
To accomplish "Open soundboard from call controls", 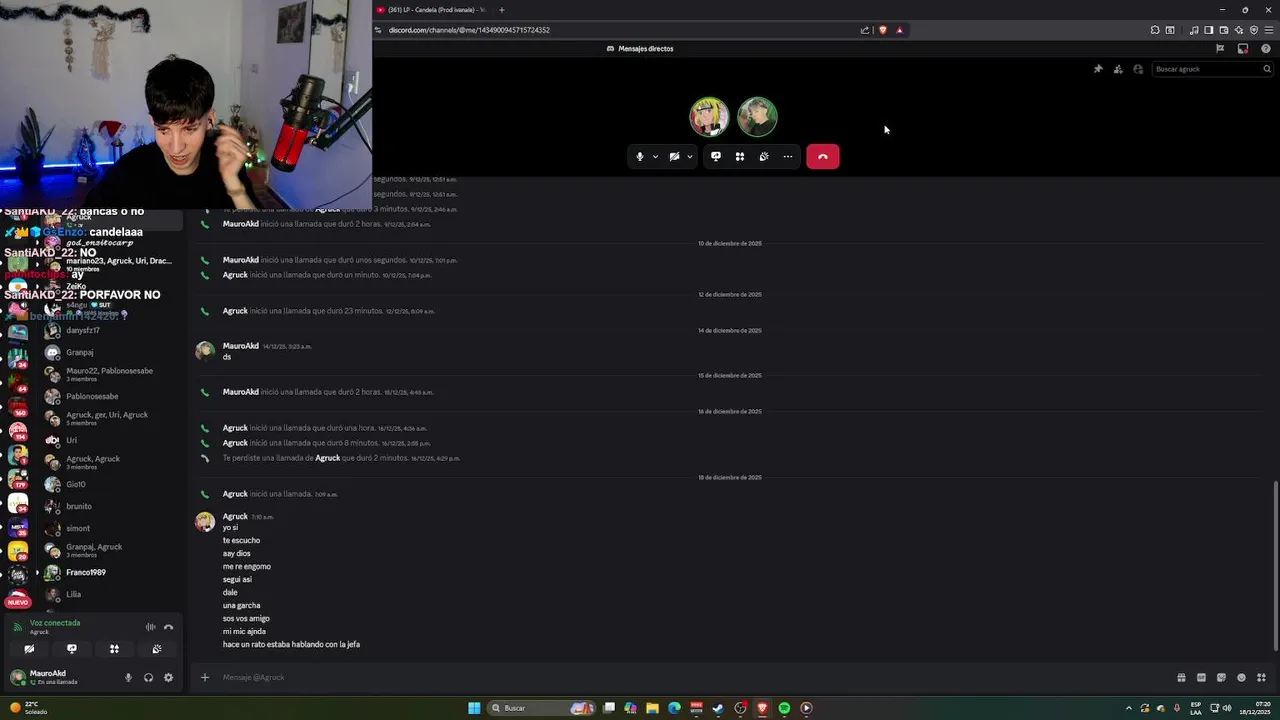I will pos(764,156).
